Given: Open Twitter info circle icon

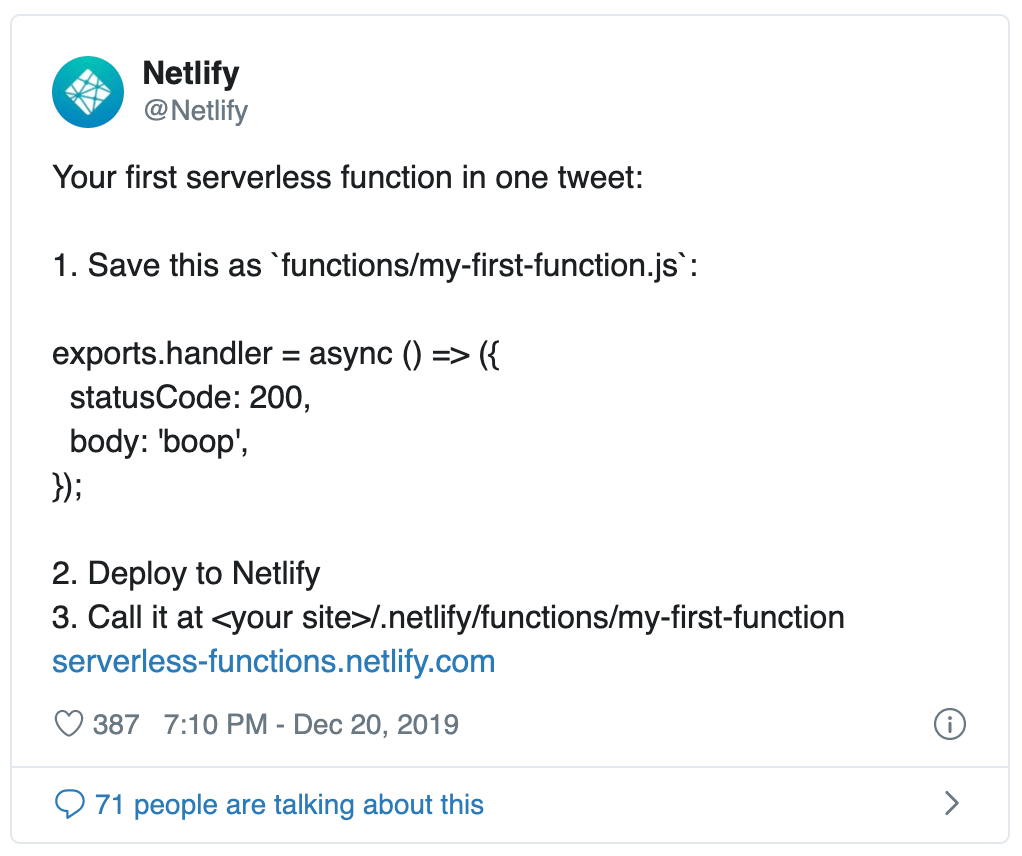Looking at the screenshot, I should click(949, 724).
